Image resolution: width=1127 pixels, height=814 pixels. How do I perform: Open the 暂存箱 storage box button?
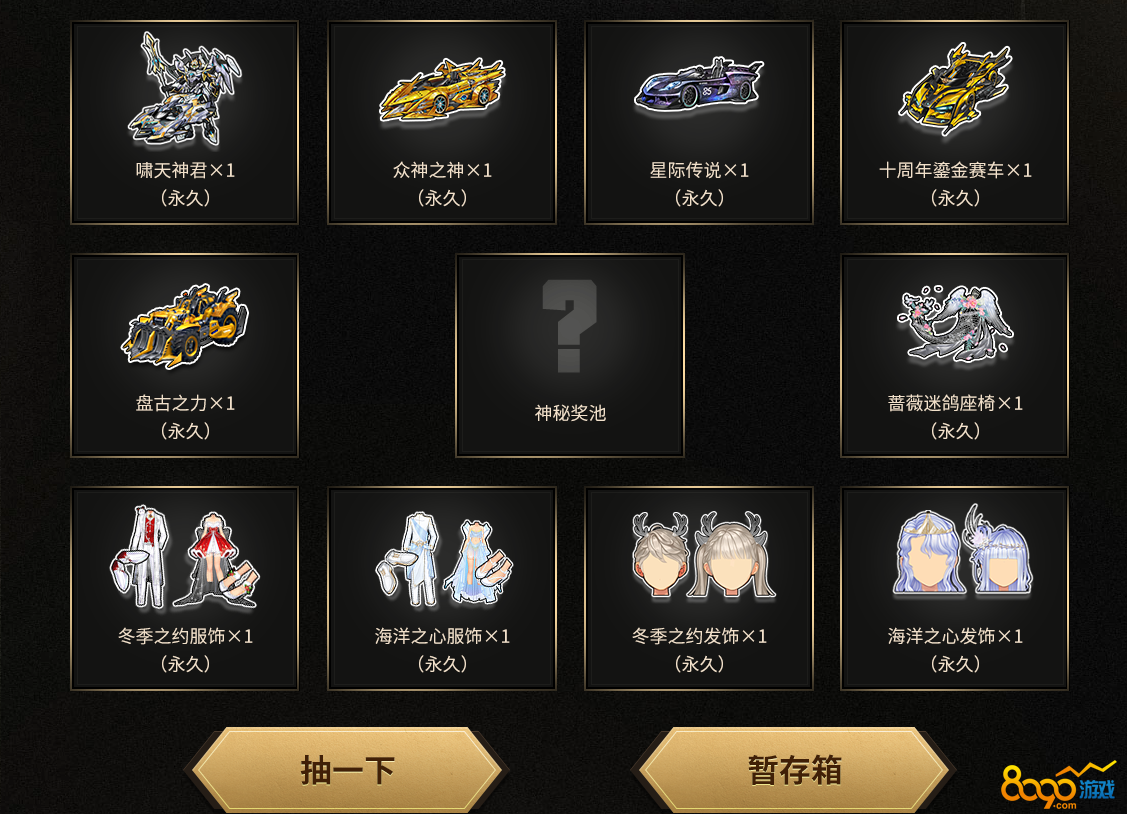(794, 770)
